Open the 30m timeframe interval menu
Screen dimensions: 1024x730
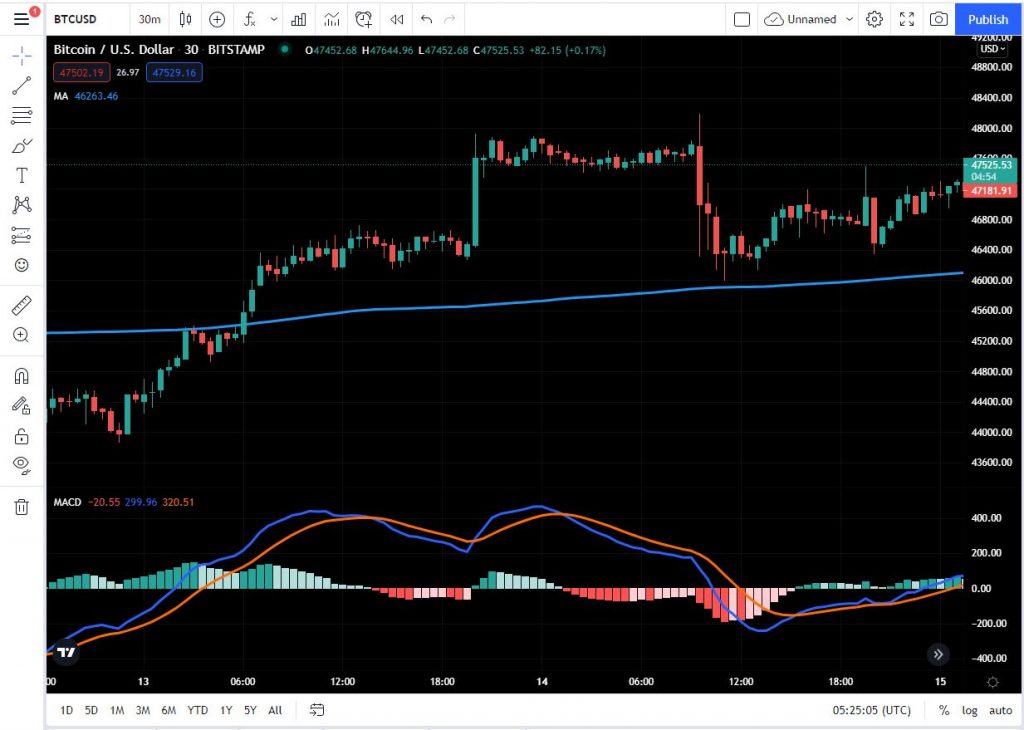click(x=150, y=20)
